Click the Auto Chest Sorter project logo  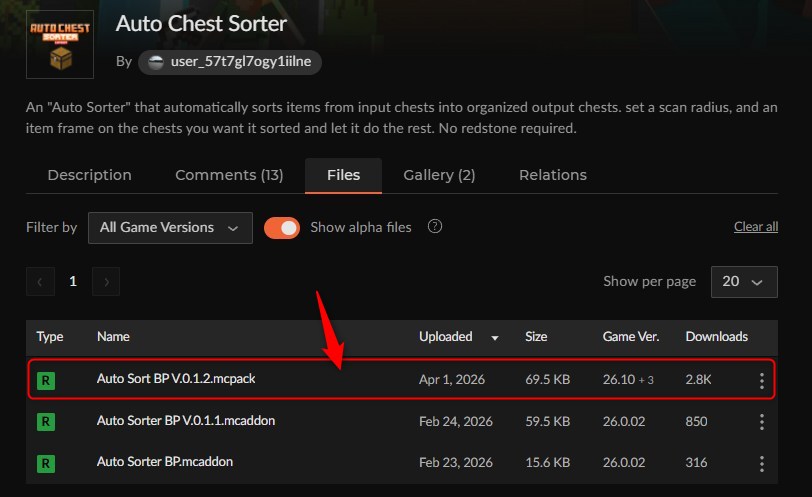click(x=60, y=45)
